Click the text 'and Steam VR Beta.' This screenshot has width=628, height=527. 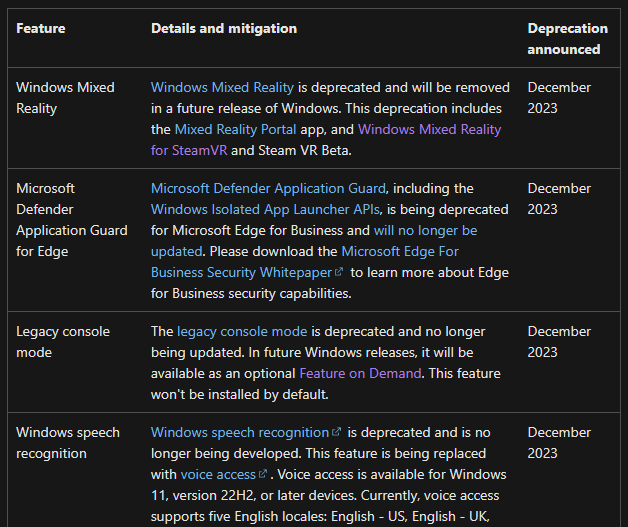(x=291, y=150)
